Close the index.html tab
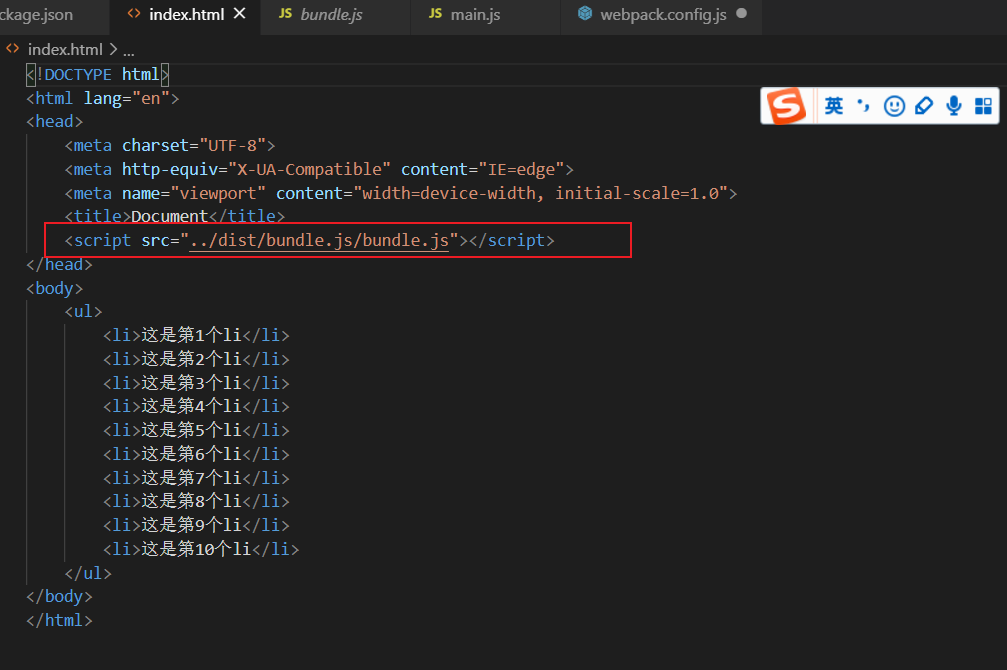 coord(240,13)
